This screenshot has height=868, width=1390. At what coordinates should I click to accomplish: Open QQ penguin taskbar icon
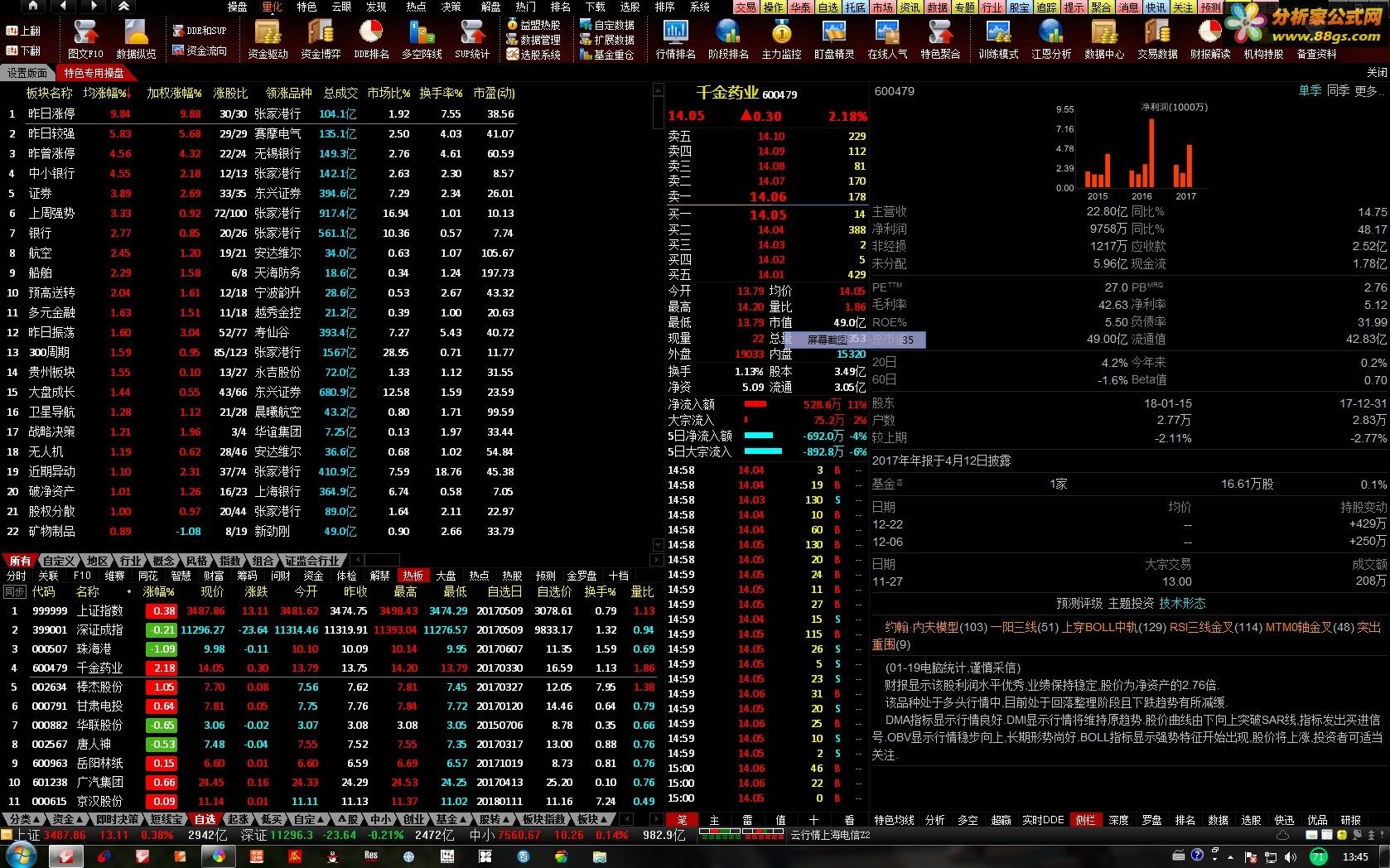point(333,856)
